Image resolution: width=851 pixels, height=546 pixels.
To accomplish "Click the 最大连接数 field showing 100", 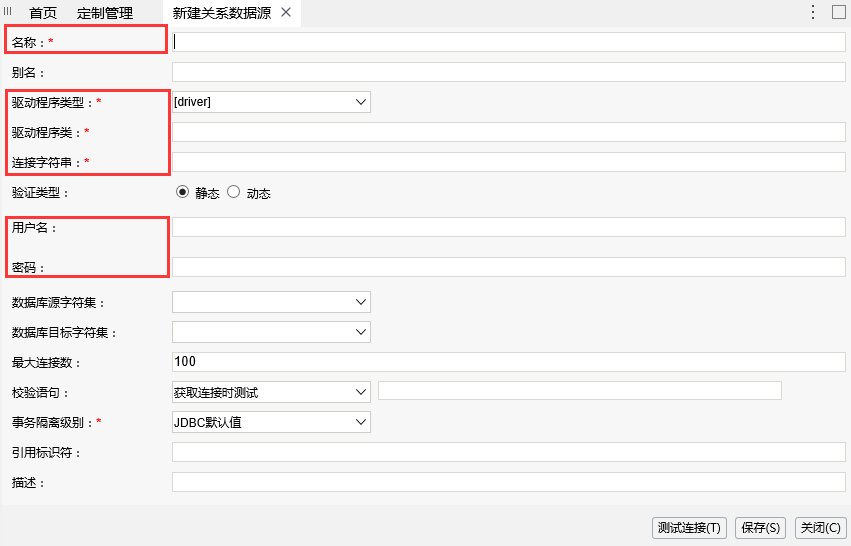I will pyautogui.click(x=509, y=362).
